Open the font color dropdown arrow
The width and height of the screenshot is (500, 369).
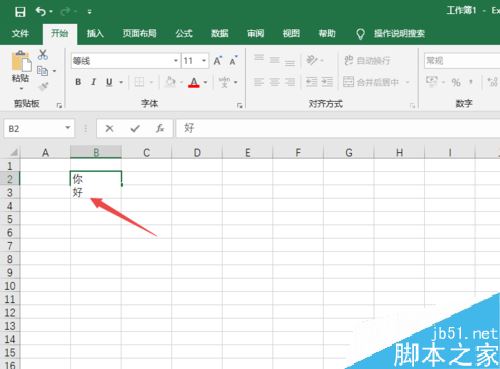(205, 82)
